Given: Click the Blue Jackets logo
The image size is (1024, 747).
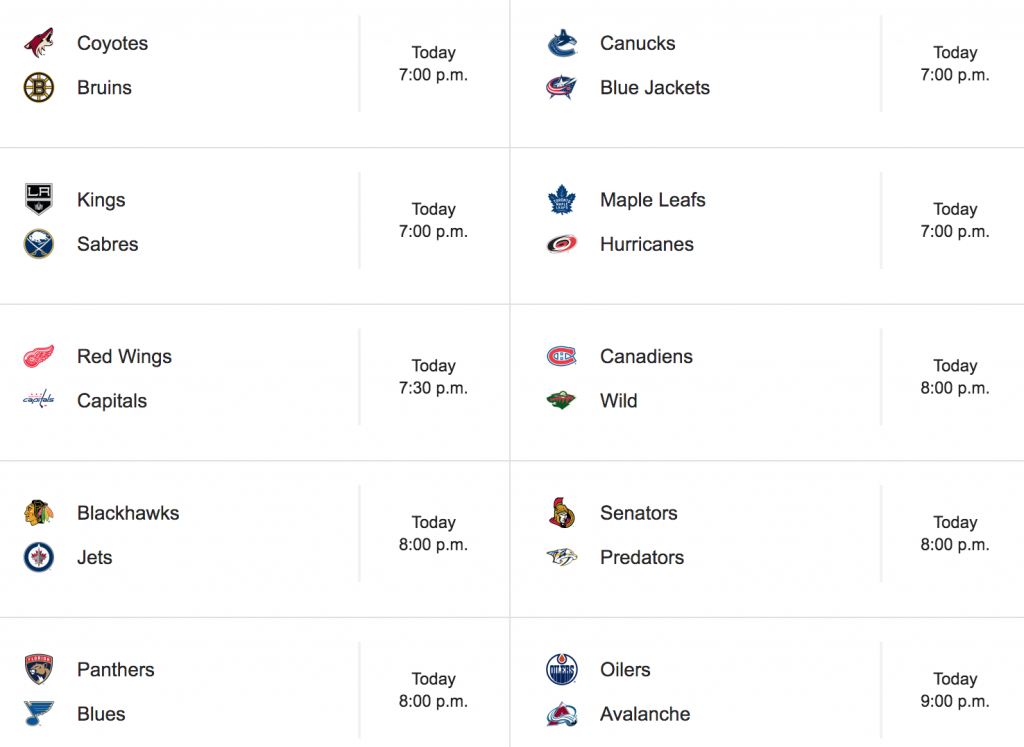Looking at the screenshot, I should 562,87.
